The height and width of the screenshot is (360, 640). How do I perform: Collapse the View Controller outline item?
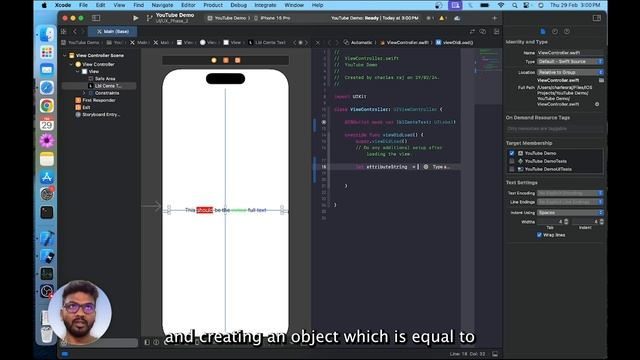[x=71, y=64]
